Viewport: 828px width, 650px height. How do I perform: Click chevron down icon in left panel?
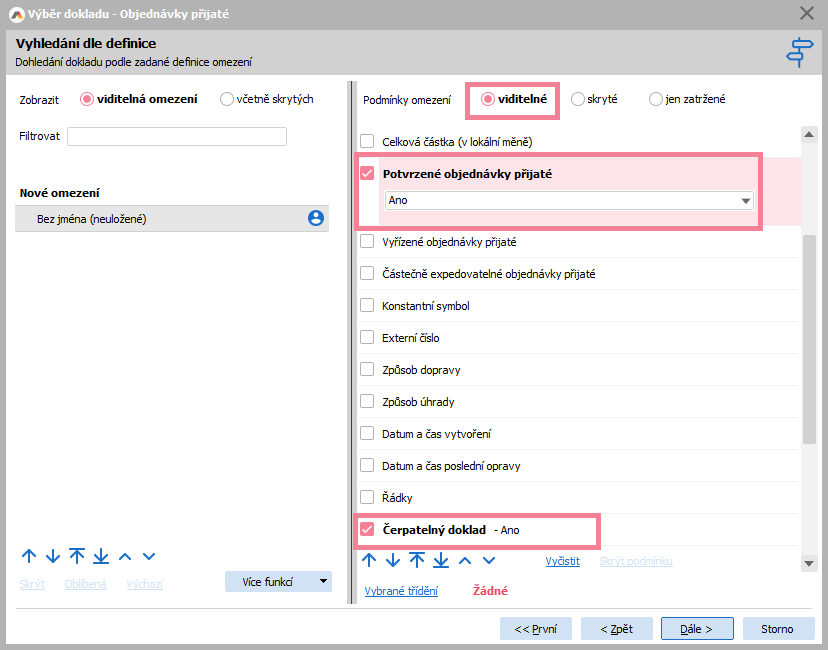[149, 556]
